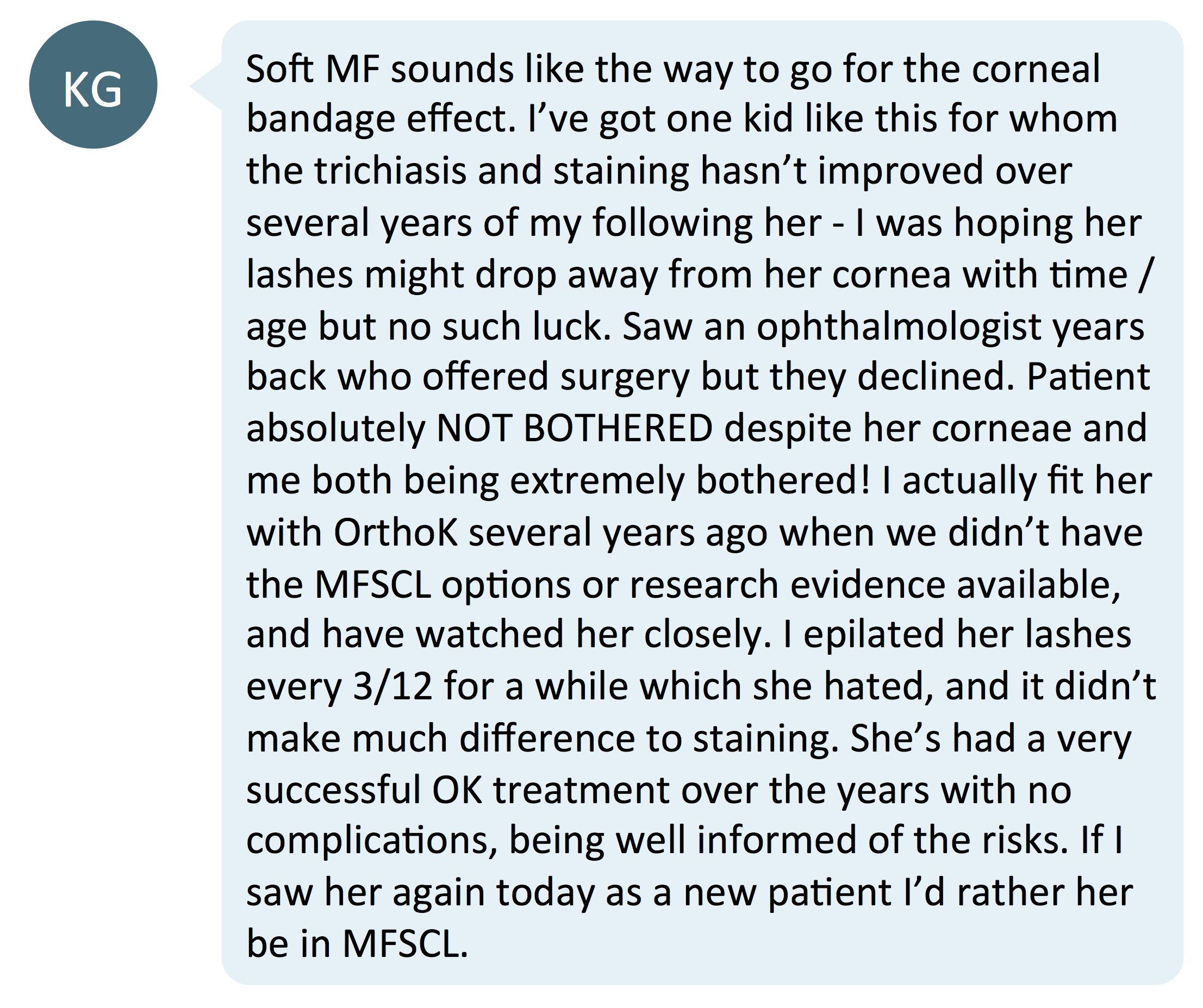Click the speech bubble's pointer tail
Viewport: 1203px width, 1008px height.
[x=206, y=86]
